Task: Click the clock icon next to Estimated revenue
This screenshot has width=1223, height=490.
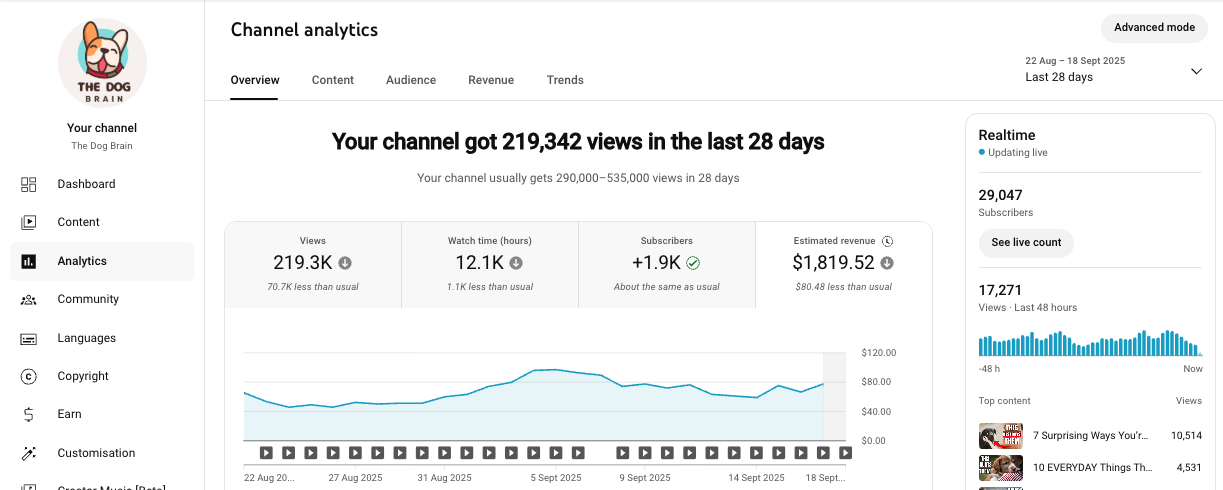Action: click(887, 241)
